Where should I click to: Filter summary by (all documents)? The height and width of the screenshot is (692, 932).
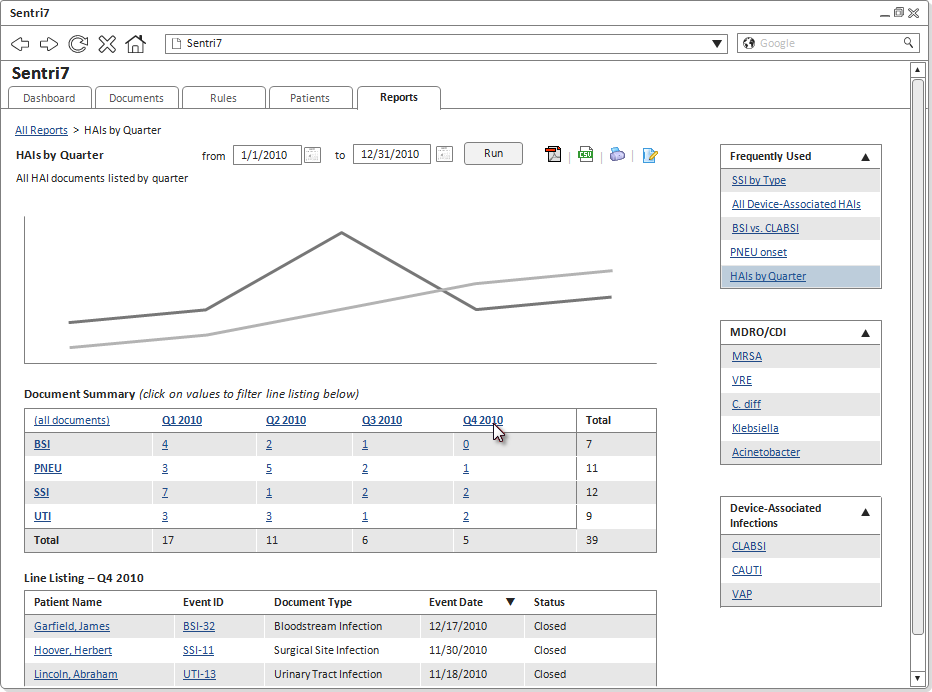[x=72, y=420]
